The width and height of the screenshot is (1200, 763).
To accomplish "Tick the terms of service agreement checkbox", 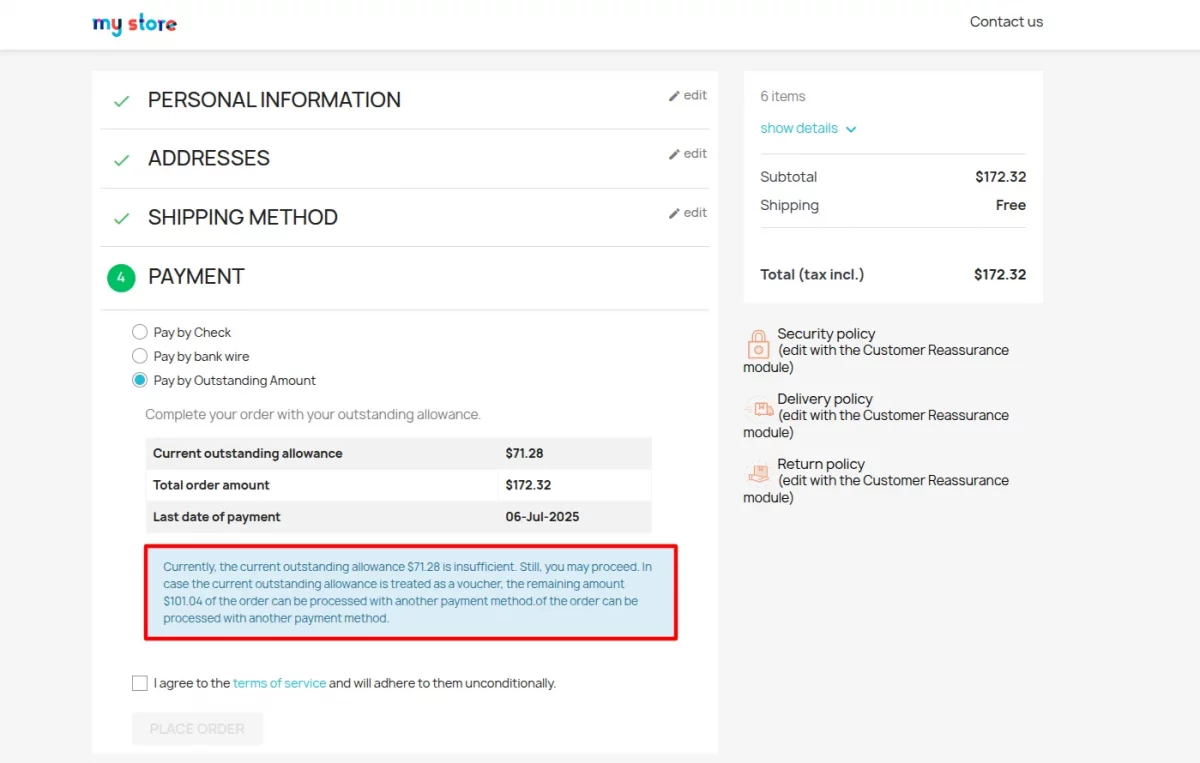I will [x=140, y=683].
